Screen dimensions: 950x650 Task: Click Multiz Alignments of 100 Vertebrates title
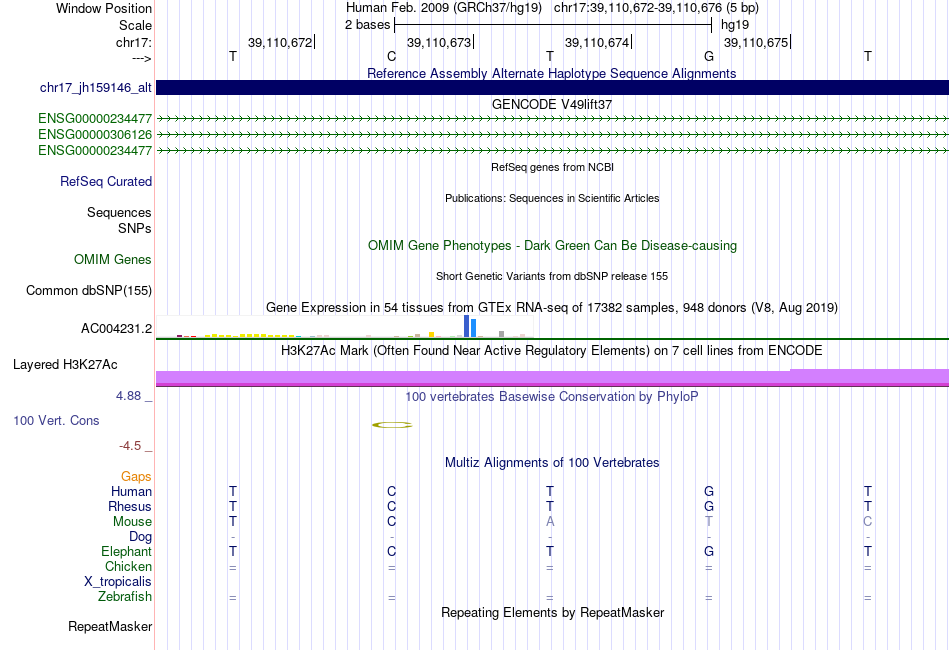[x=552, y=463]
